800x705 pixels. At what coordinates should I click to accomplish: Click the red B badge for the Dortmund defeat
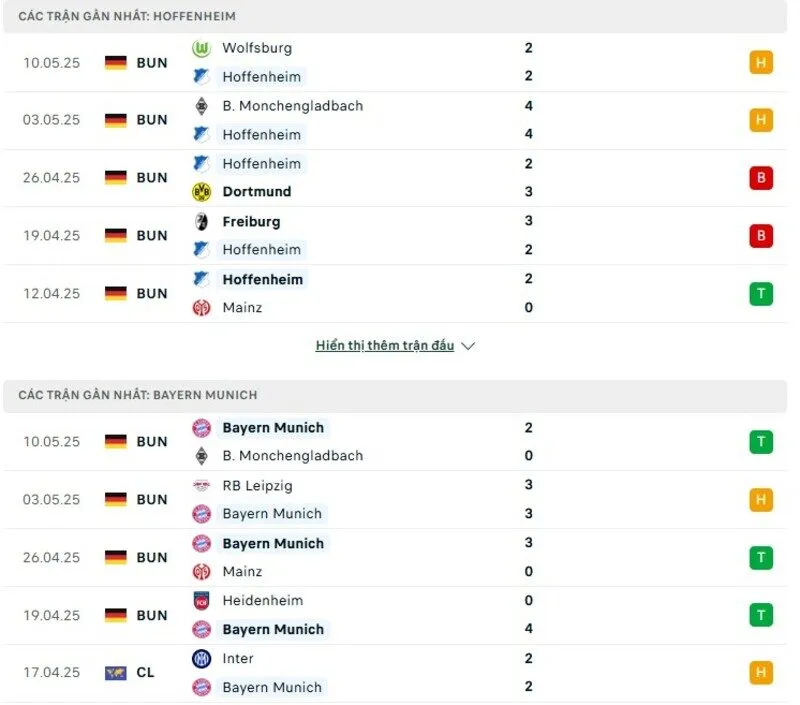(x=761, y=177)
